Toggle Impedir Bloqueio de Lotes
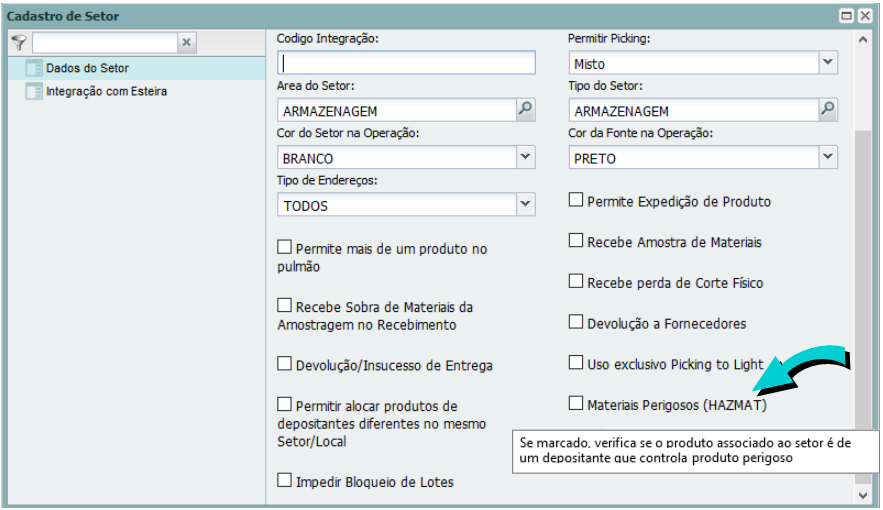This screenshot has height=510, width=883. tap(284, 481)
